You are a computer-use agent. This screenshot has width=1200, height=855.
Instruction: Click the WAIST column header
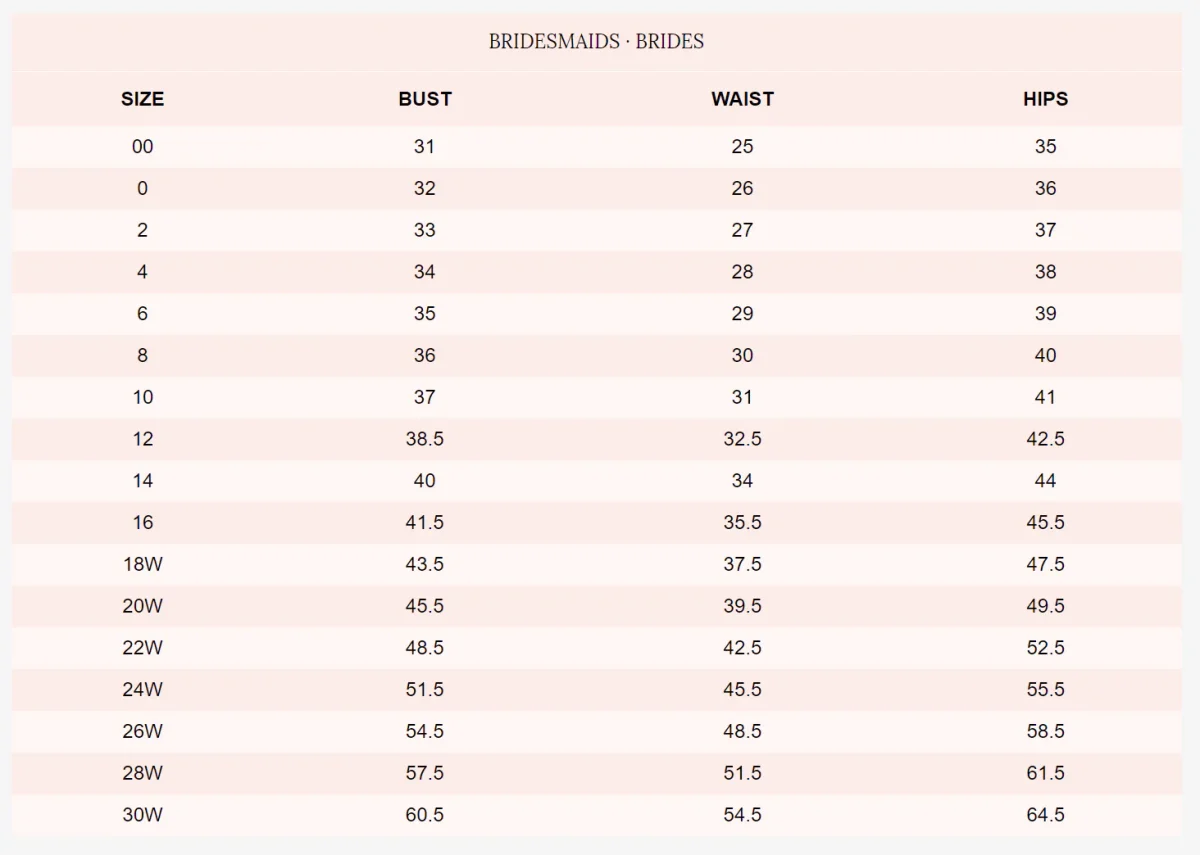(742, 99)
